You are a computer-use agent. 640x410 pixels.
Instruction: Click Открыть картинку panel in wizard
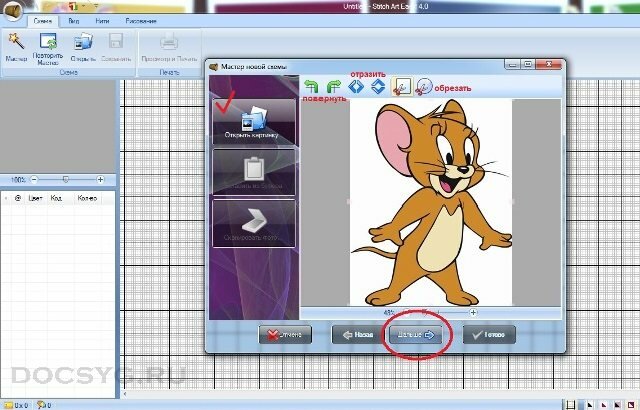click(x=253, y=121)
